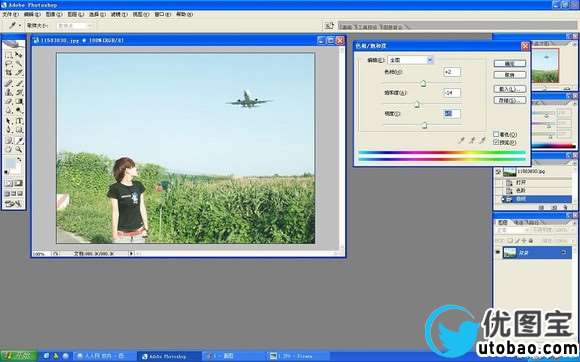Confirm with the OK button in dialog

click(x=510, y=64)
